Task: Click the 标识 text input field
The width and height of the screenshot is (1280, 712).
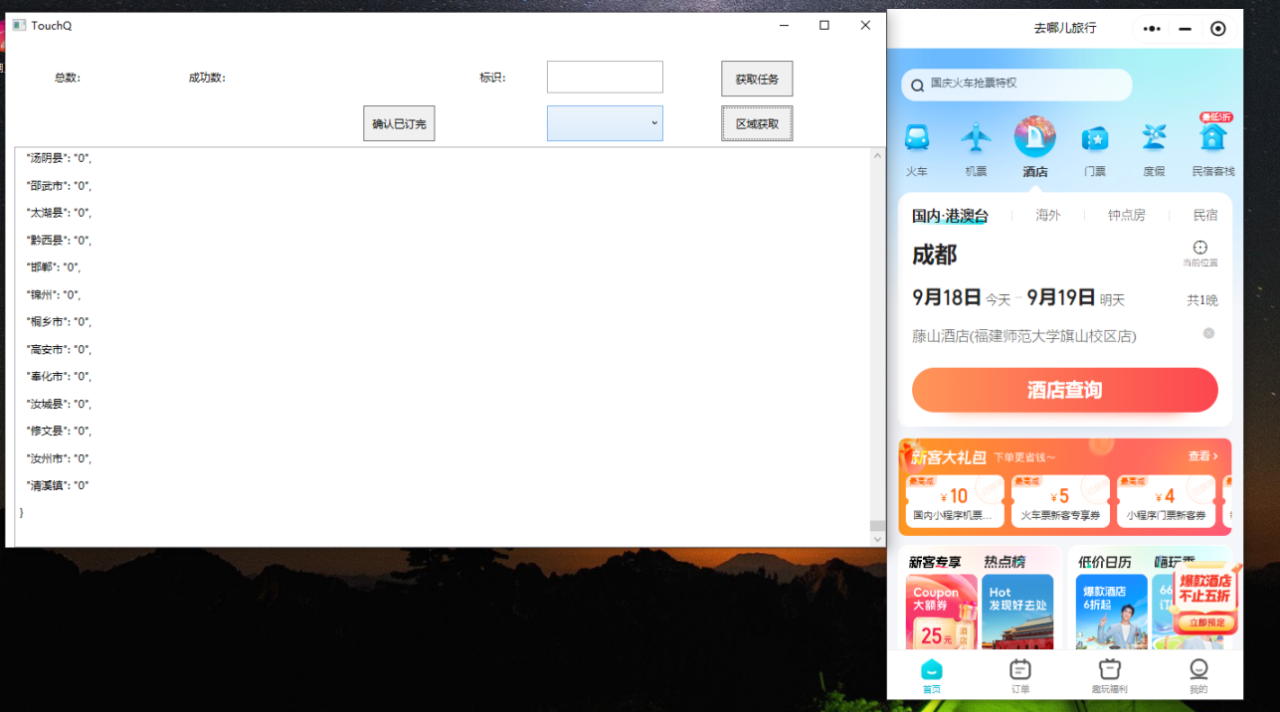Action: 605,77
